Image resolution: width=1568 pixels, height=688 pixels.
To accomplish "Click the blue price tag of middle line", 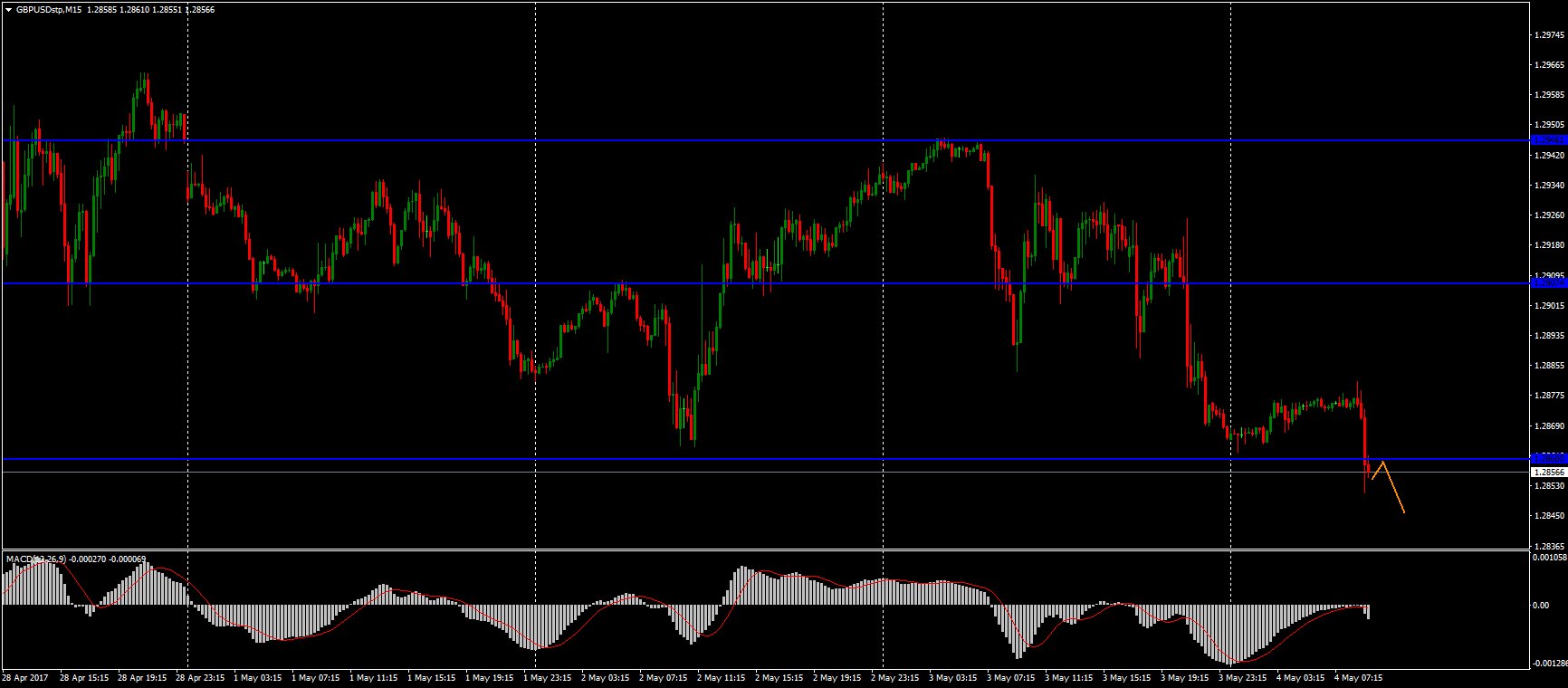I will (x=1547, y=283).
